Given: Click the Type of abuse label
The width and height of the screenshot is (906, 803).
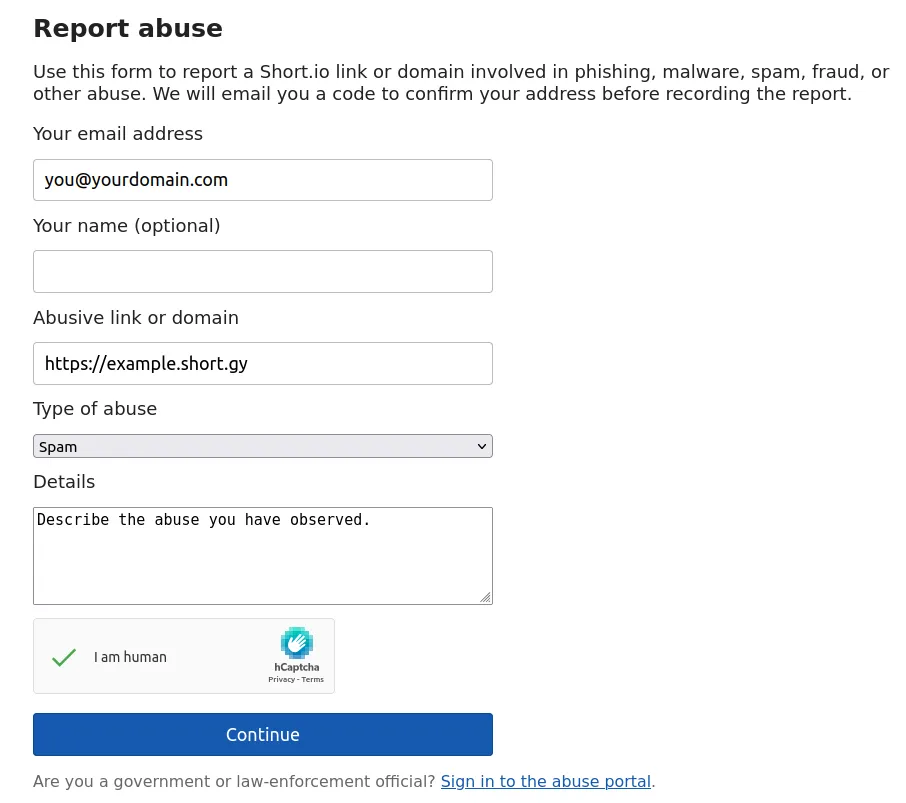Looking at the screenshot, I should [95, 409].
